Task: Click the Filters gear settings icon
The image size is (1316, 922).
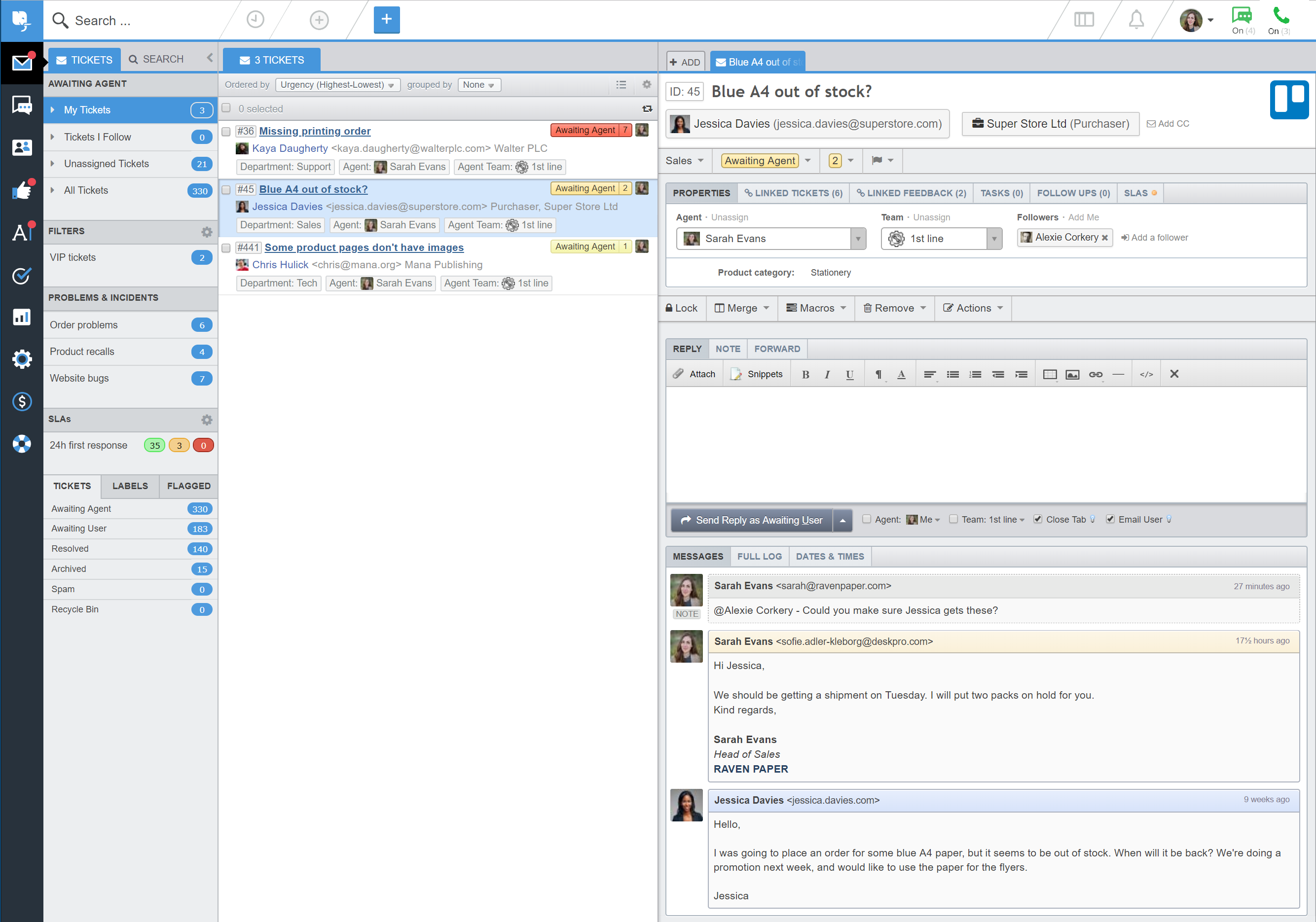Action: point(206,232)
